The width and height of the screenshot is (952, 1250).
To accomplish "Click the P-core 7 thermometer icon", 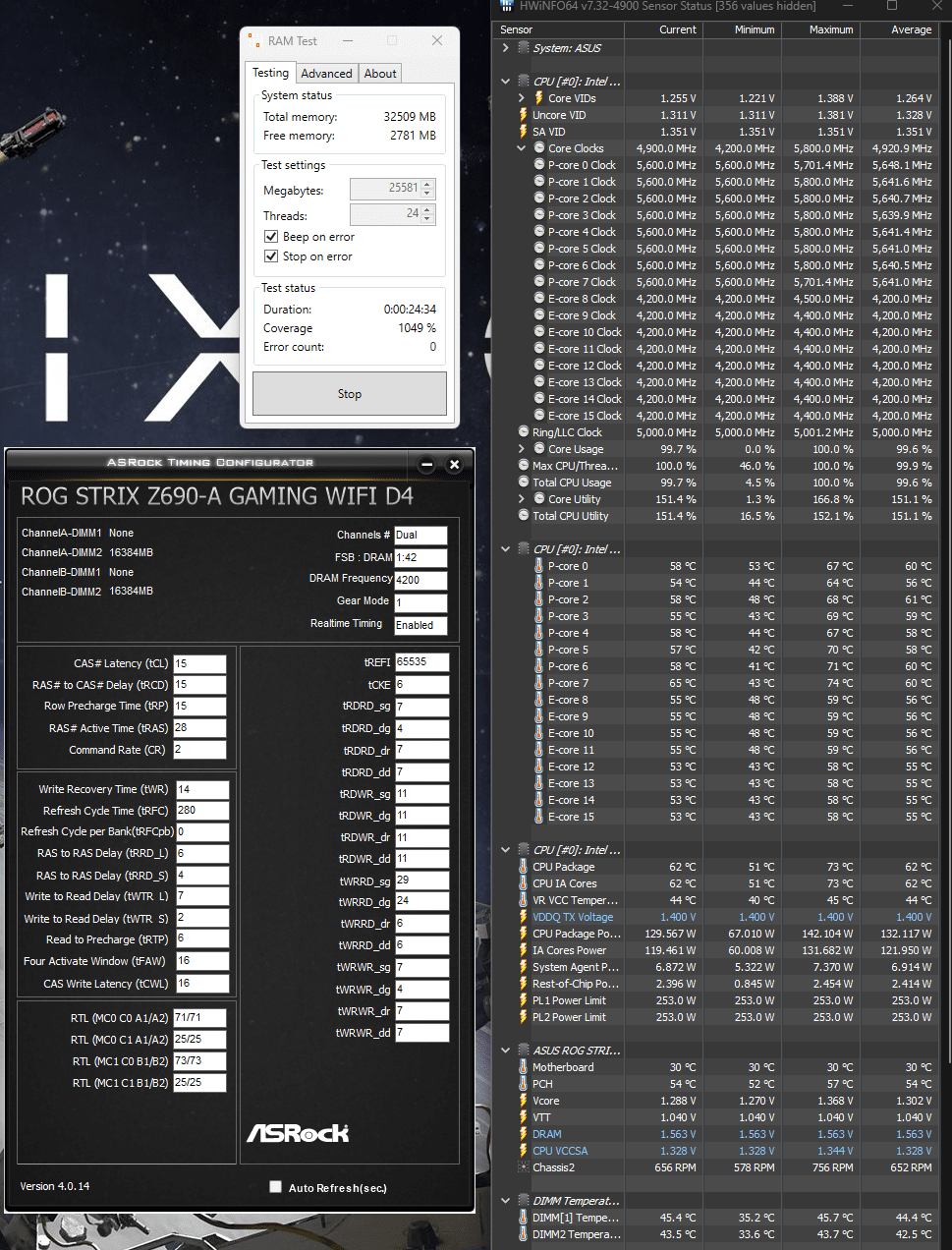I will (x=538, y=683).
